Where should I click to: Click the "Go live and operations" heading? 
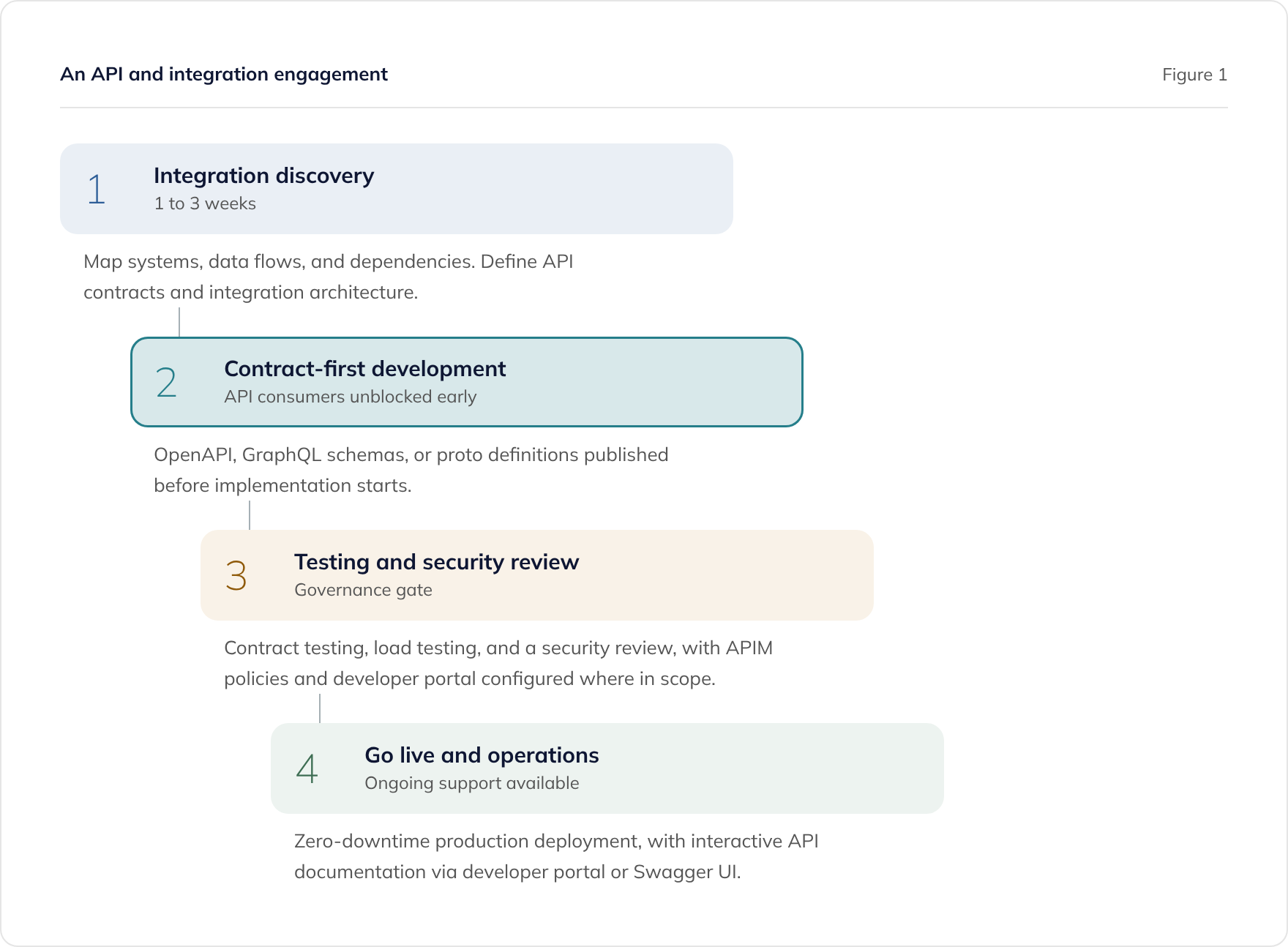482,755
